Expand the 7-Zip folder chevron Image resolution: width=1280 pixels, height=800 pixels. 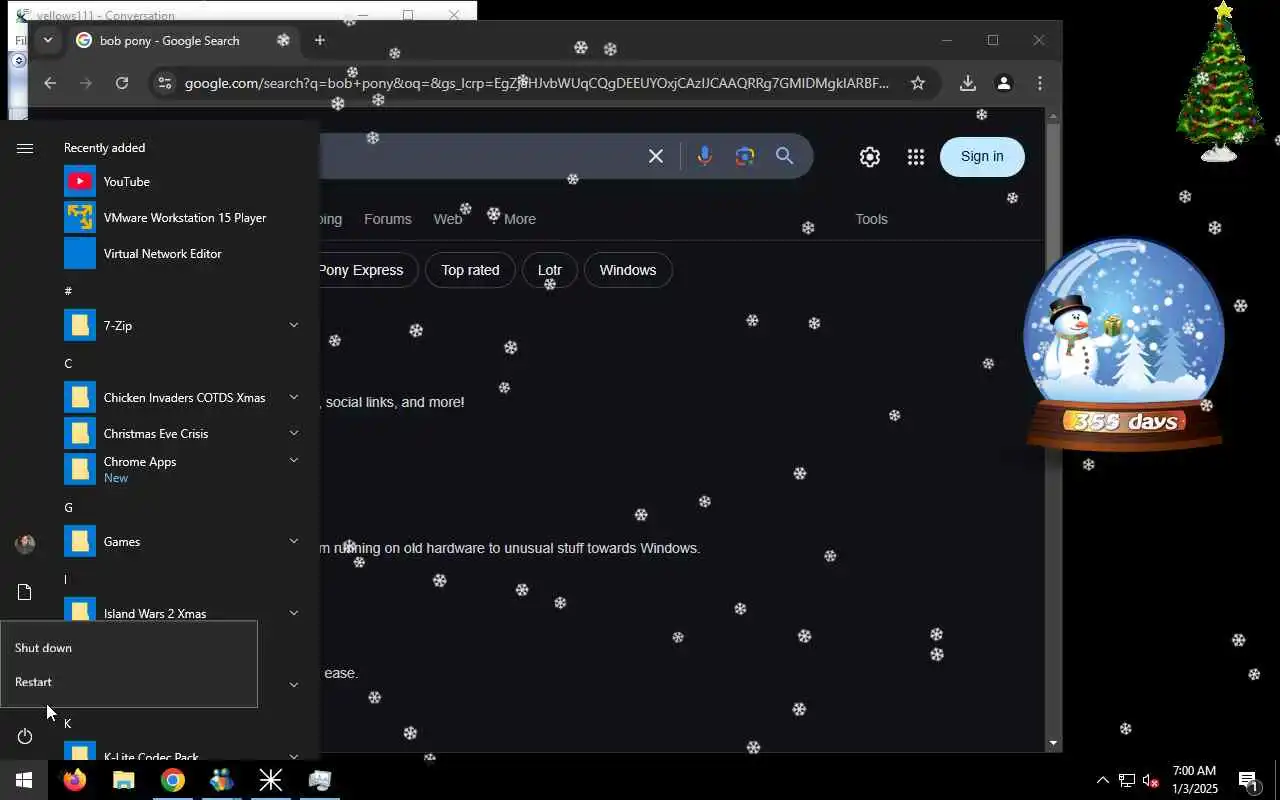coord(294,325)
